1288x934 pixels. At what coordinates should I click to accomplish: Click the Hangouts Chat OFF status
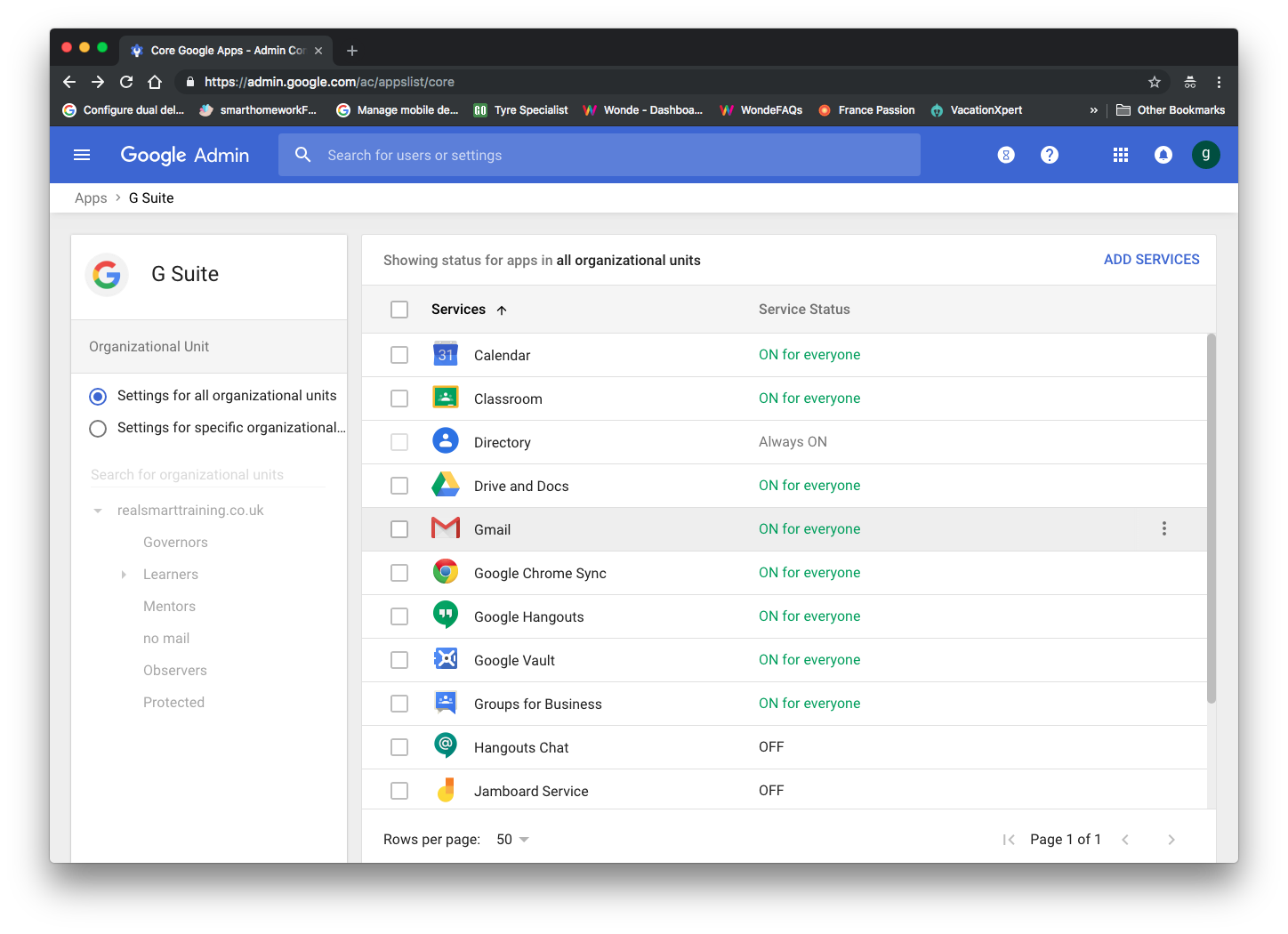771,747
